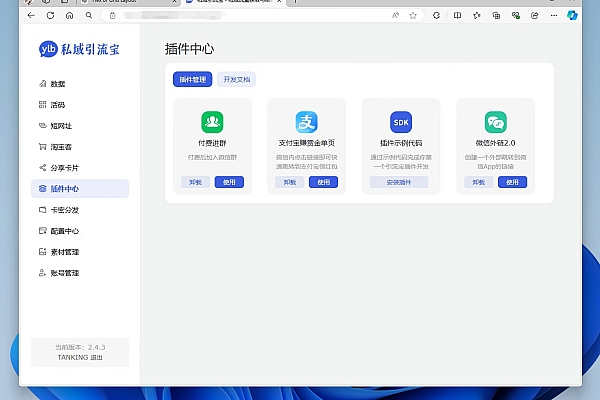
Task: Install the 插件示例代码 plugin
Action: (x=399, y=182)
